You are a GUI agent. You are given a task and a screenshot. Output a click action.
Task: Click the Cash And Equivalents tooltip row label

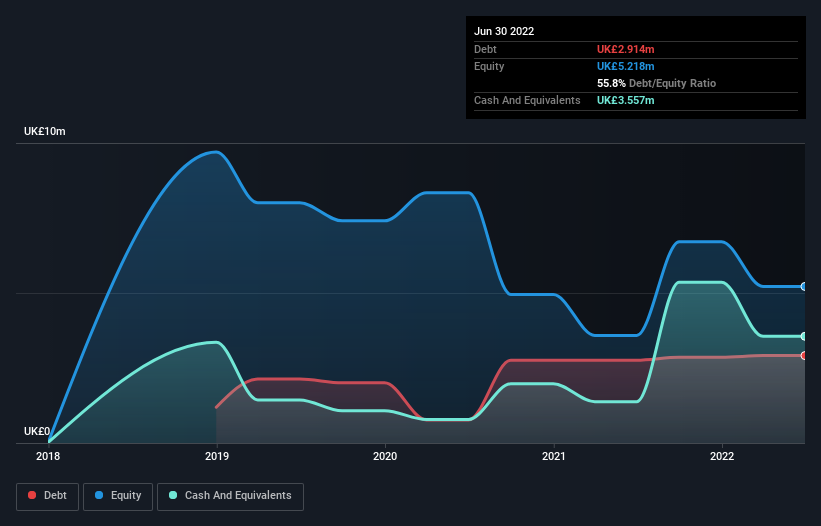(527, 100)
